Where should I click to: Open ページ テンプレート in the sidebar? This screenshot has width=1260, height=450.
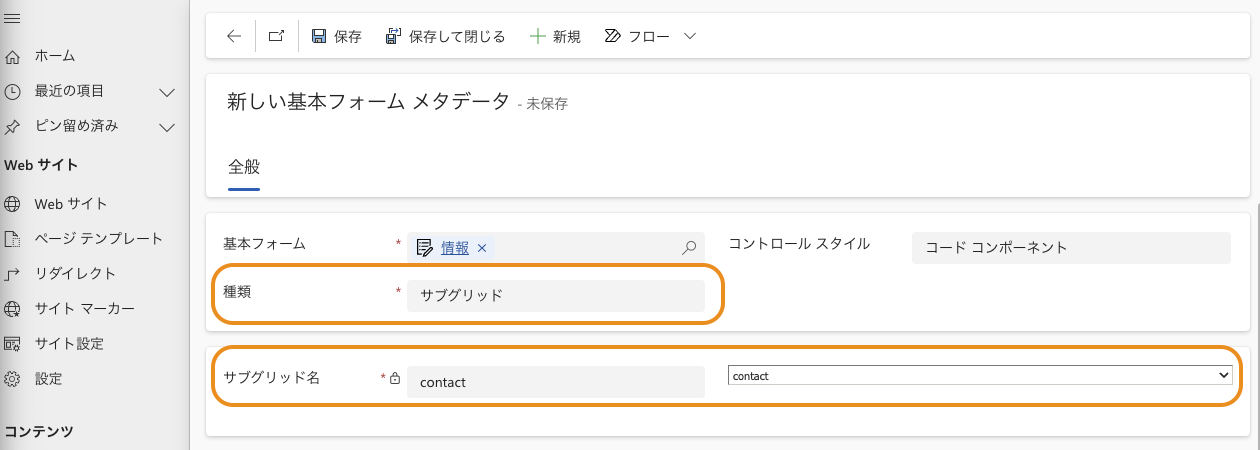pos(98,239)
